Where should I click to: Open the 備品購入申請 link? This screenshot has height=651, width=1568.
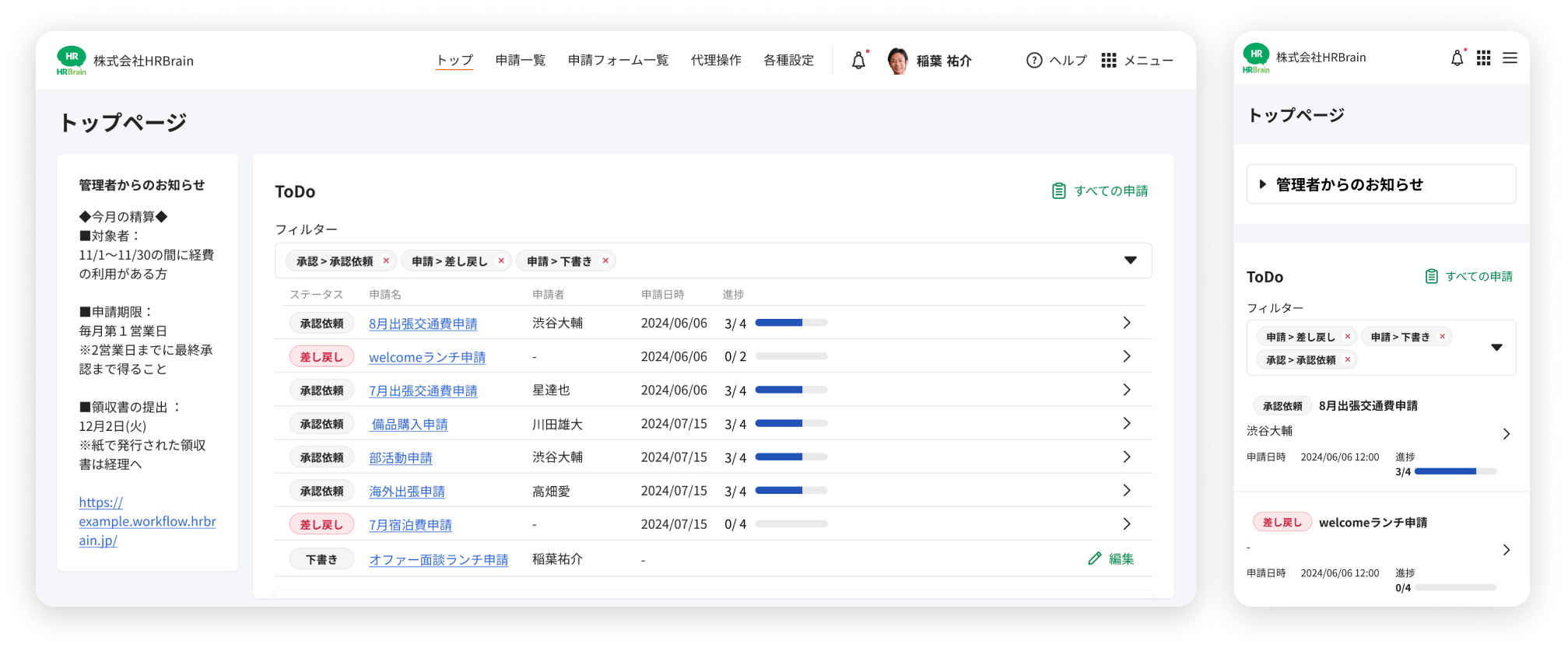[x=409, y=424]
